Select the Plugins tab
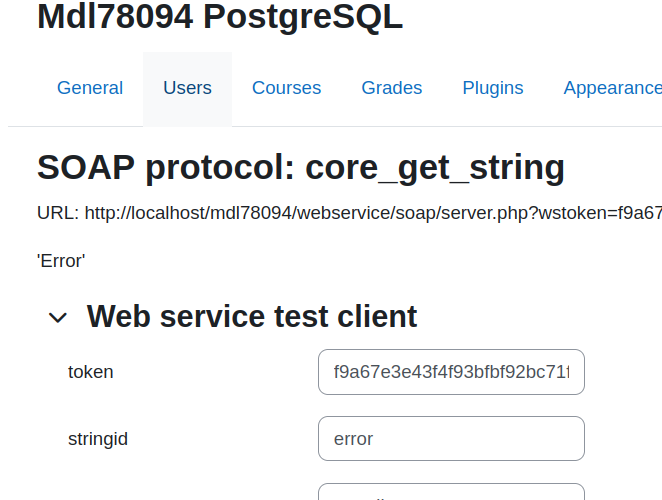Image resolution: width=662 pixels, height=500 pixels. pyautogui.click(x=493, y=88)
